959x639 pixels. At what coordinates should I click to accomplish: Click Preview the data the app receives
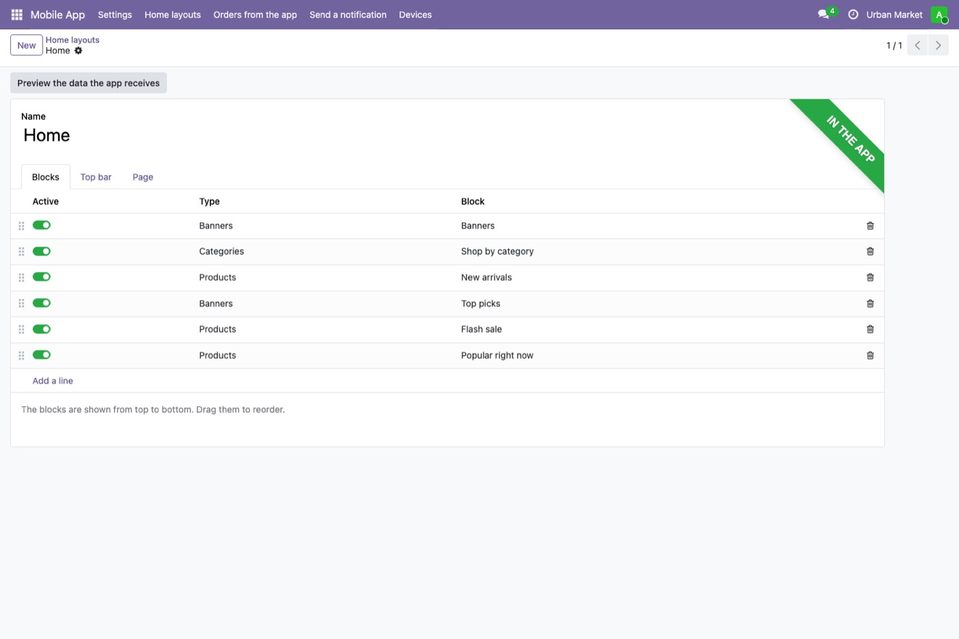tap(89, 83)
